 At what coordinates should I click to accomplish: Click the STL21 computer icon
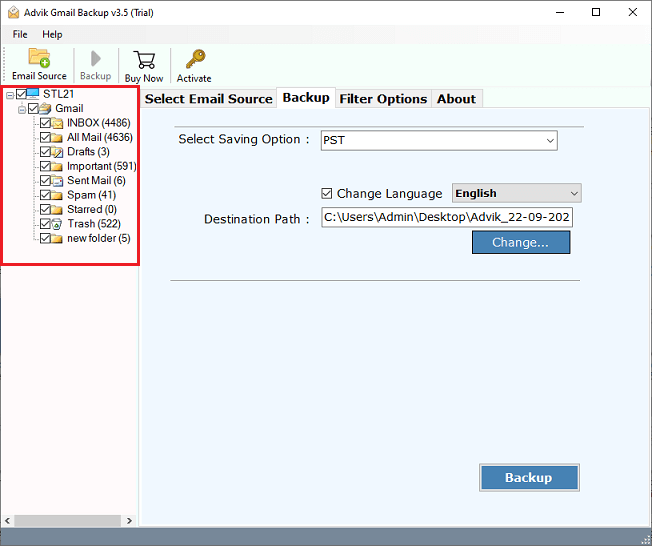tap(33, 94)
